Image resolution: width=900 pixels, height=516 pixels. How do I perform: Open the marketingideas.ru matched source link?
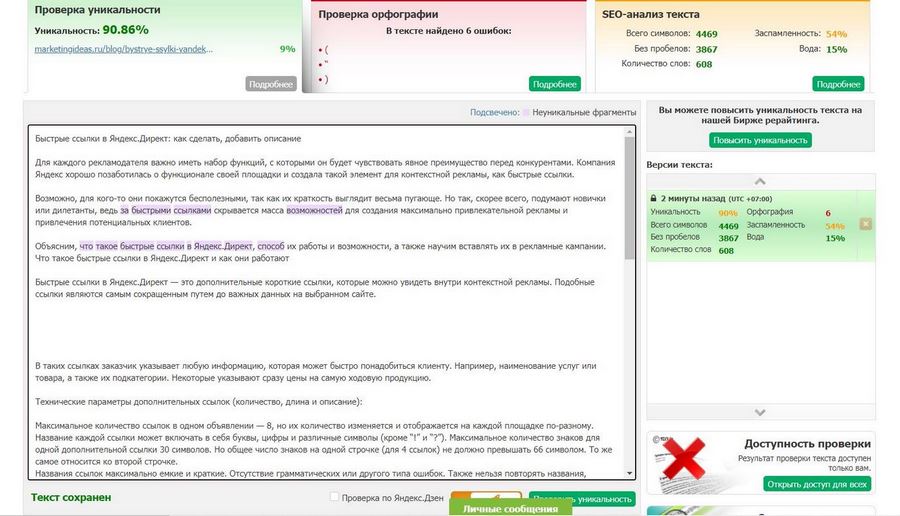point(123,49)
